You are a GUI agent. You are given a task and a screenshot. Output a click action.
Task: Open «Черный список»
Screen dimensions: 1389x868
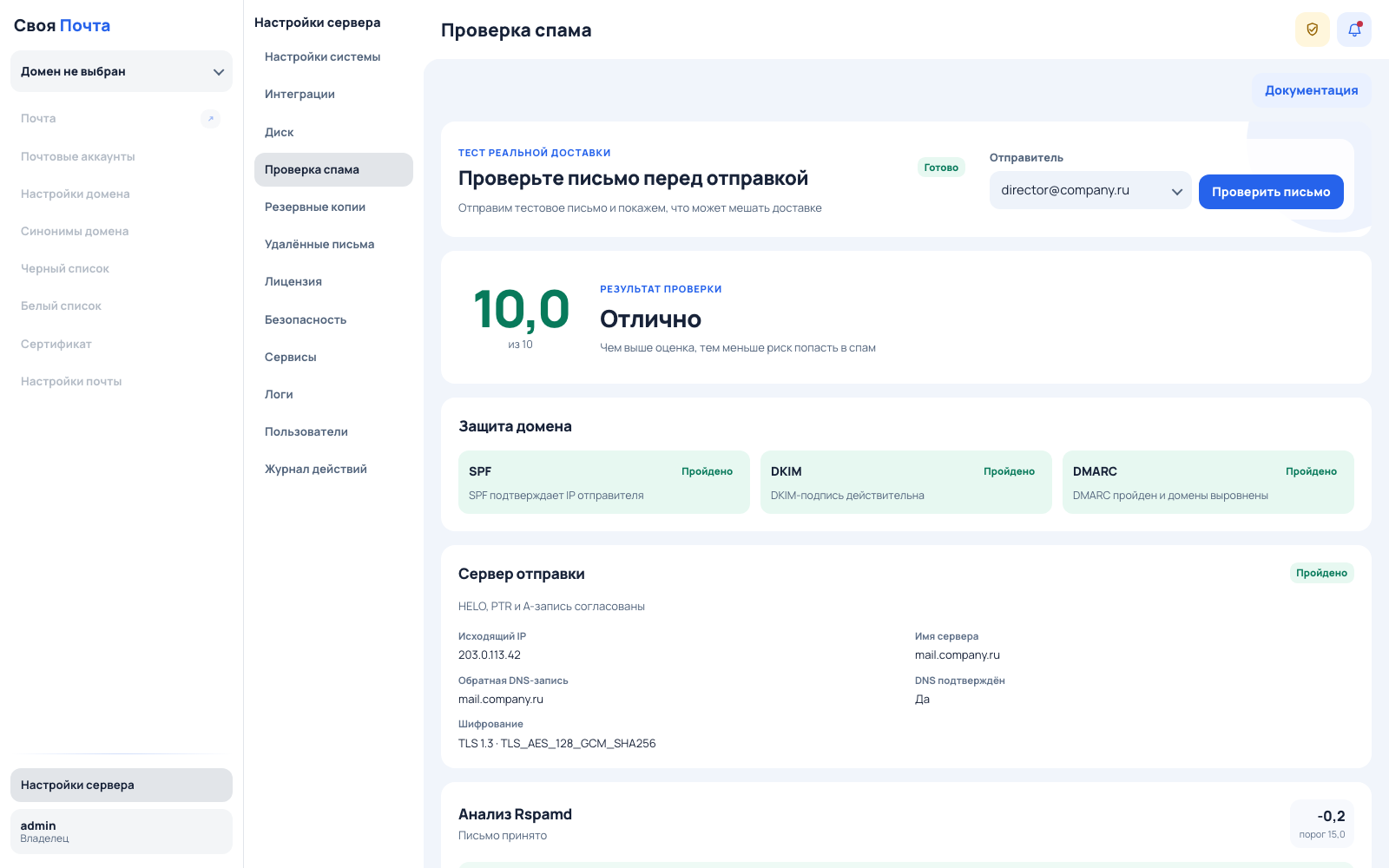coord(122,268)
